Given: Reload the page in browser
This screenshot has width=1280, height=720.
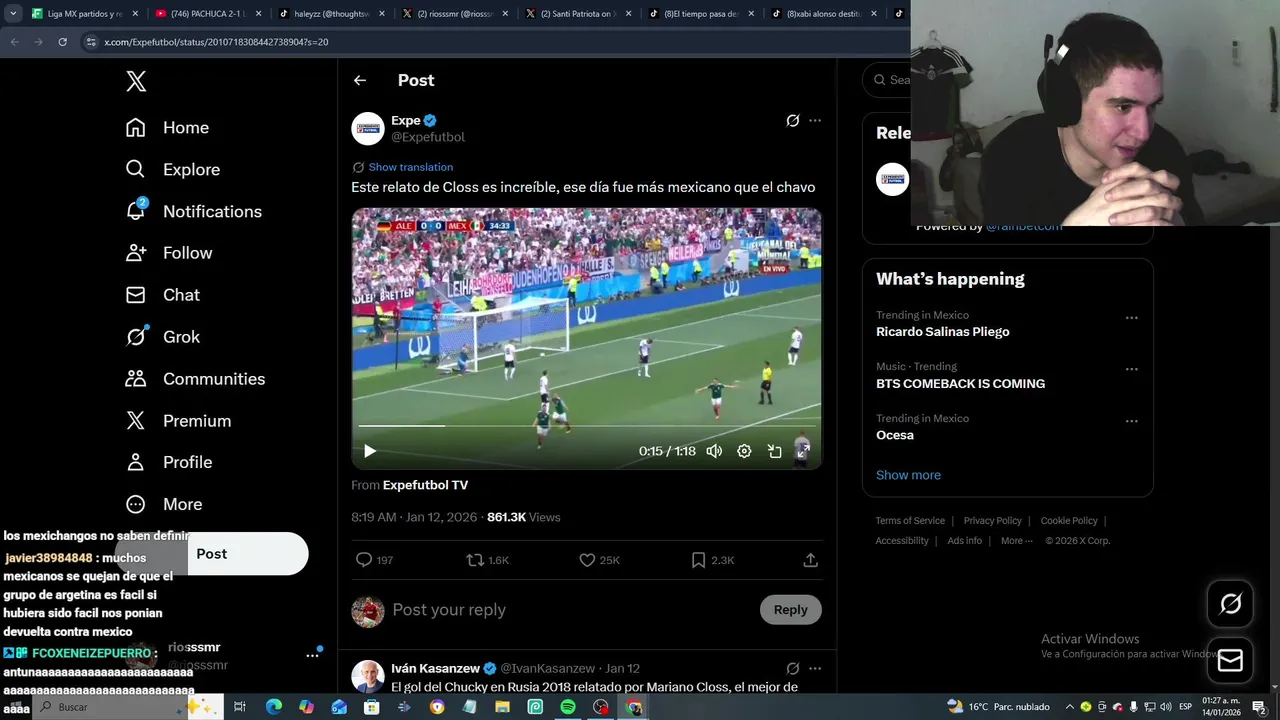Looking at the screenshot, I should click(62, 42).
